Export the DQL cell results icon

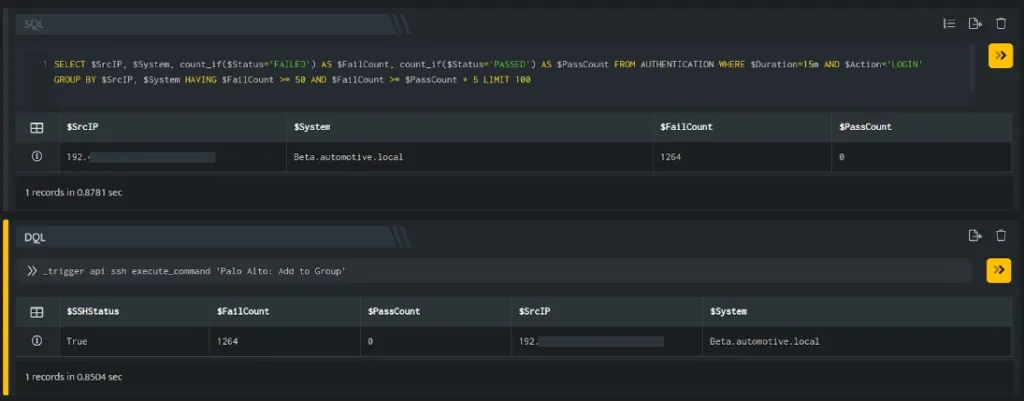point(975,236)
